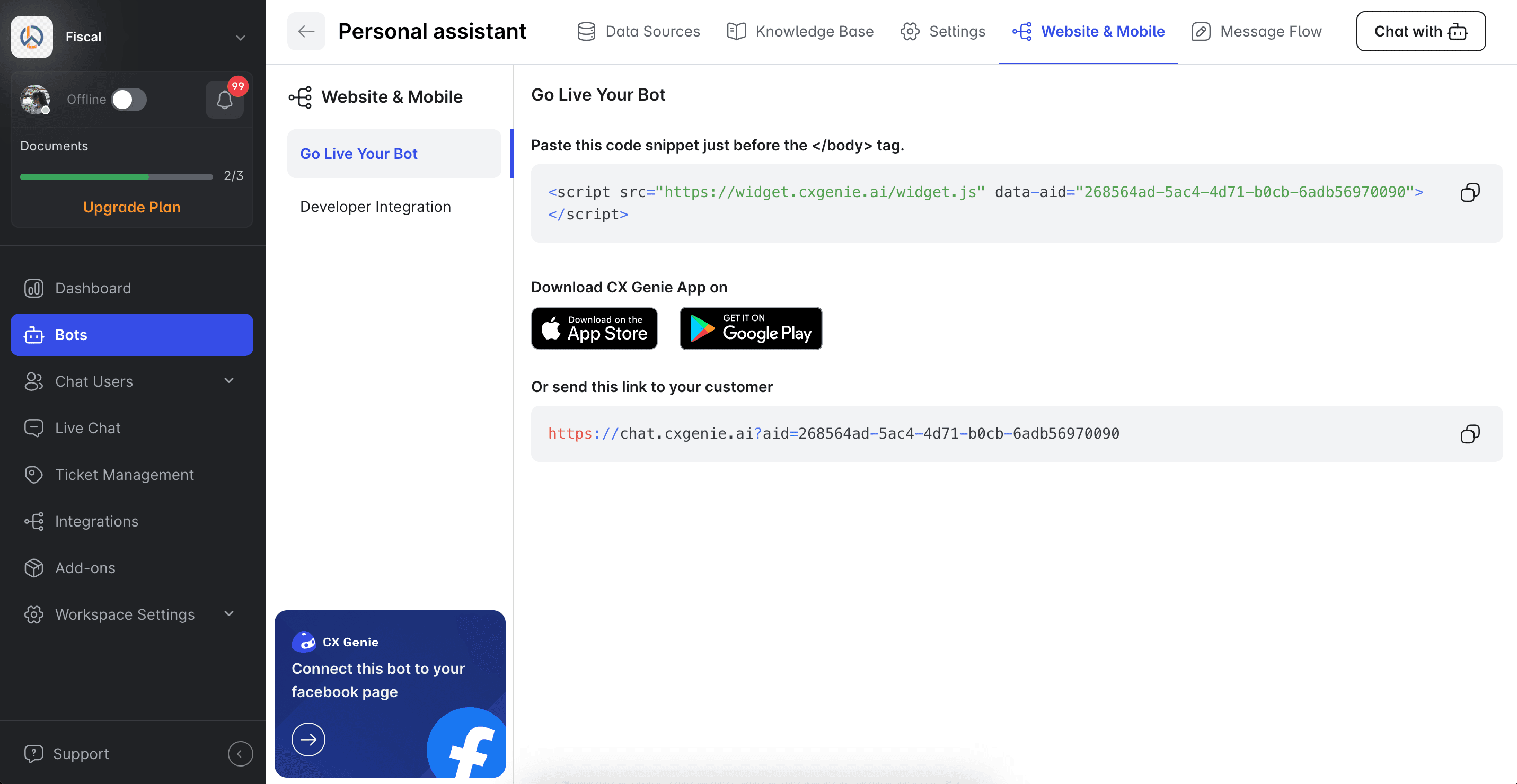Click the "2/3" documents count
The height and width of the screenshot is (784, 1517).
[x=233, y=176]
